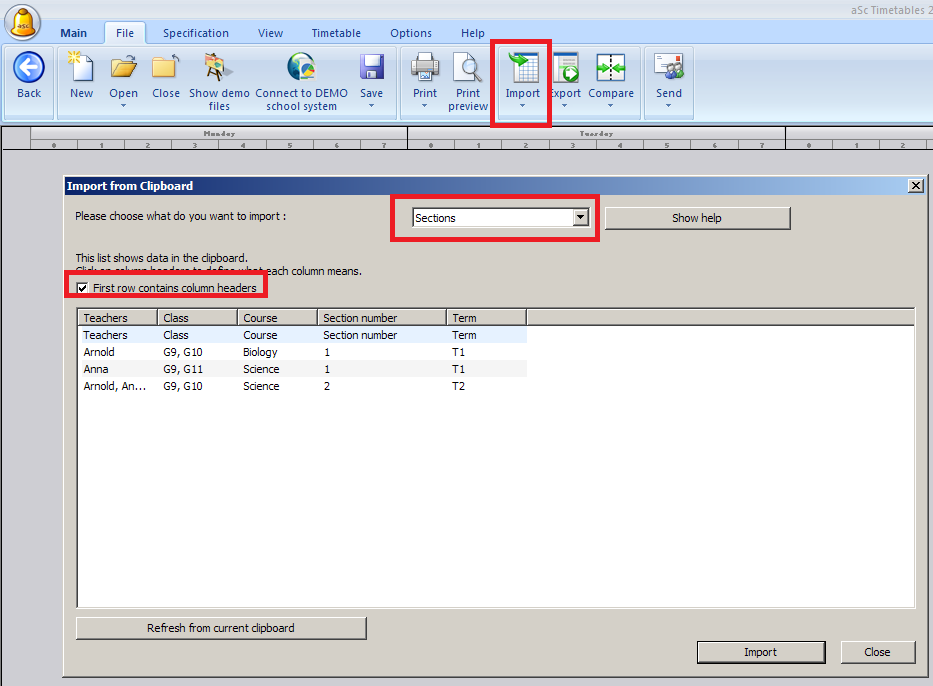Switch to the Specification tab
Viewport: 933px width, 686px height.
[196, 33]
